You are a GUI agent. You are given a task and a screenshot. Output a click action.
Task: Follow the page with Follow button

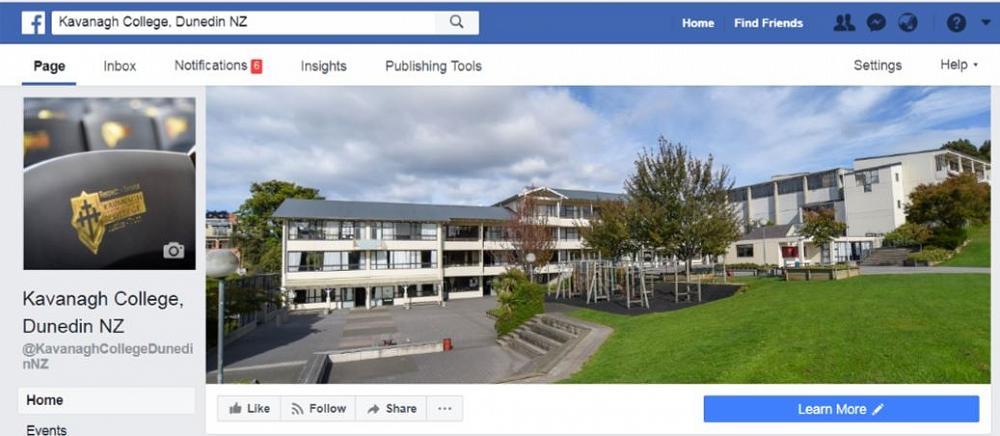(318, 409)
